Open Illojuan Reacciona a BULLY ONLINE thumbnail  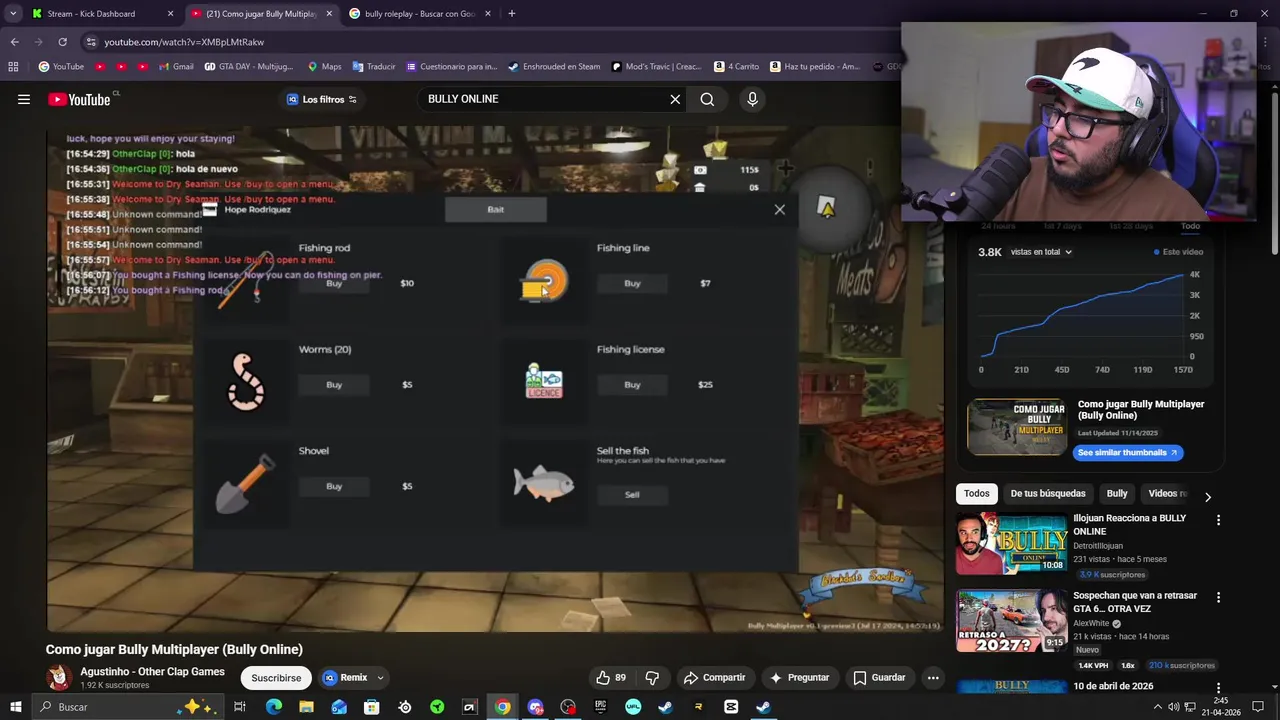point(1011,544)
